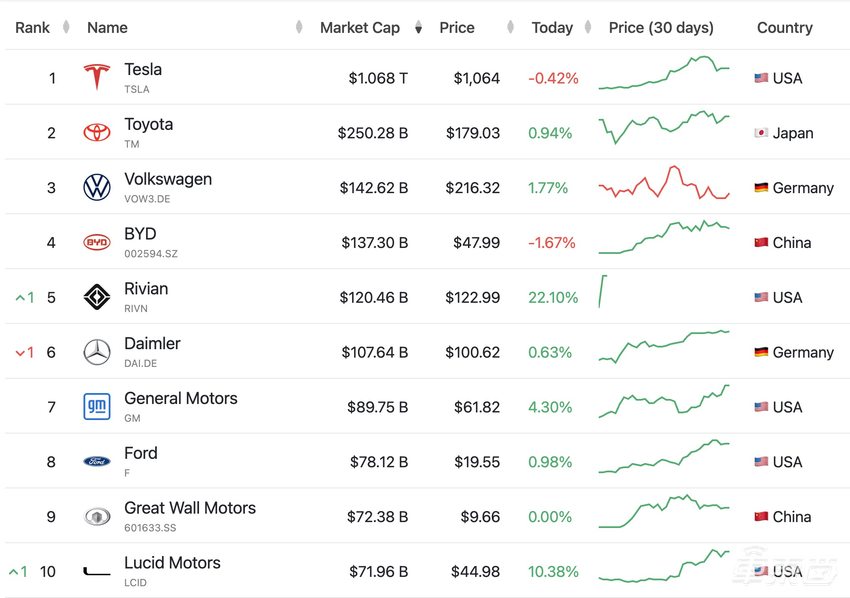Image resolution: width=850 pixels, height=598 pixels.
Task: Click the Toyota logo icon
Action: (97, 133)
